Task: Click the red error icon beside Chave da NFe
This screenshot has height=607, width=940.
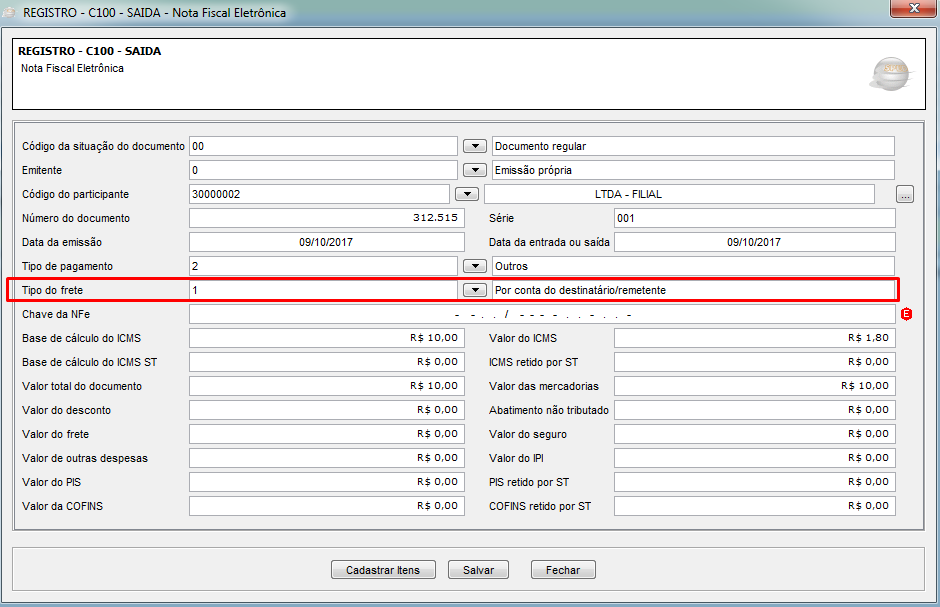Action: pyautogui.click(x=907, y=315)
